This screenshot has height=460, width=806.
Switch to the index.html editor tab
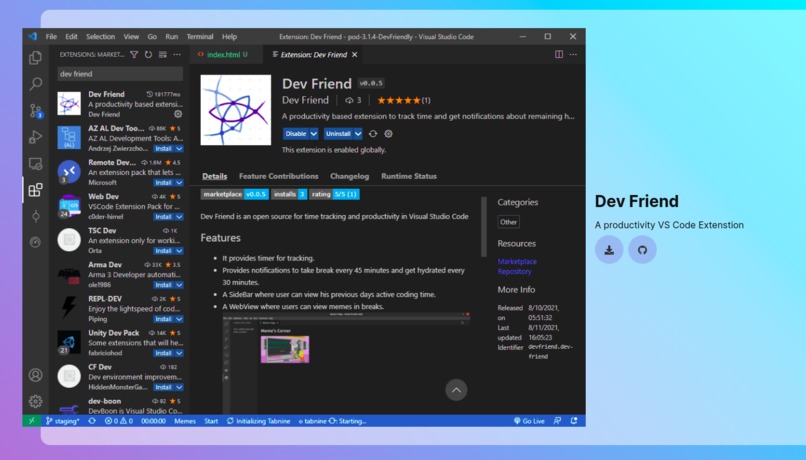point(226,54)
